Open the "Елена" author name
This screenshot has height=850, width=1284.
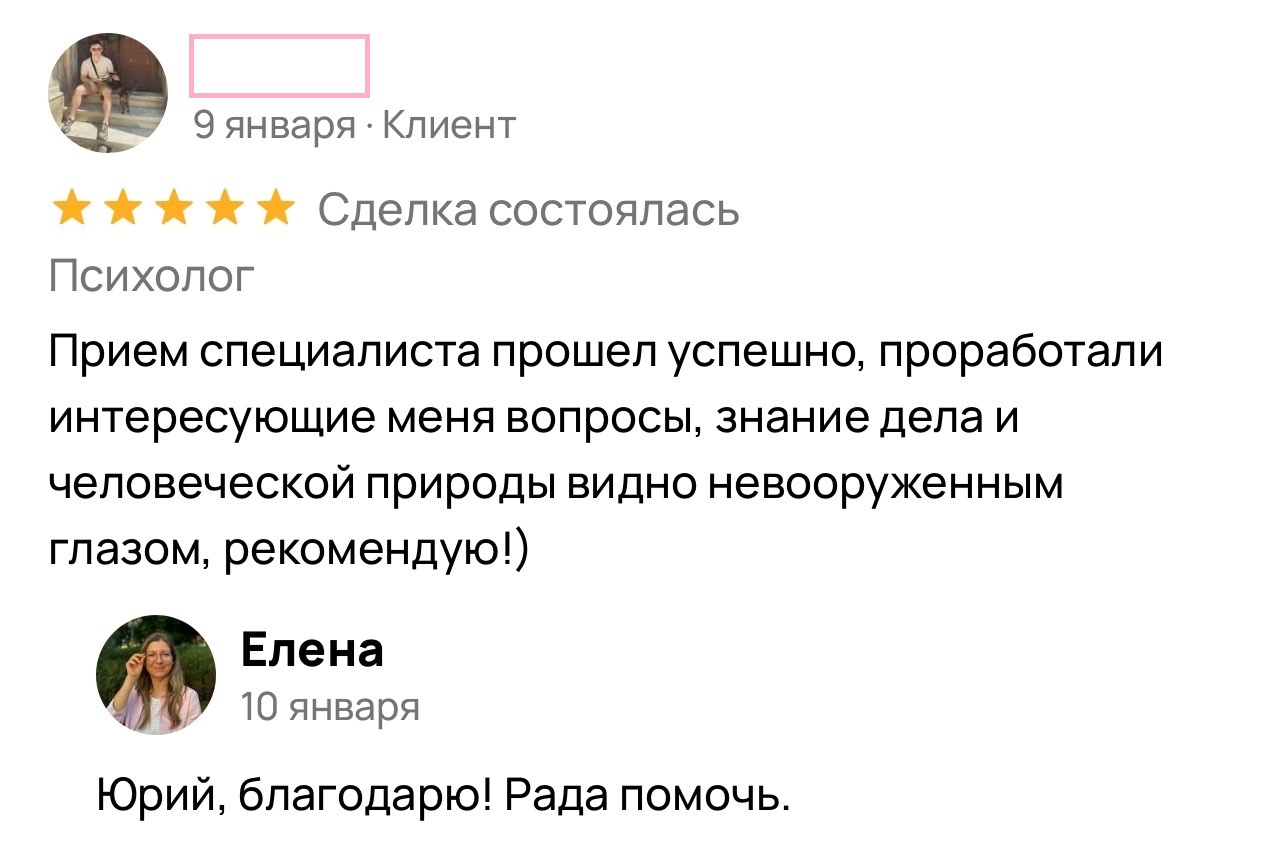tap(312, 650)
